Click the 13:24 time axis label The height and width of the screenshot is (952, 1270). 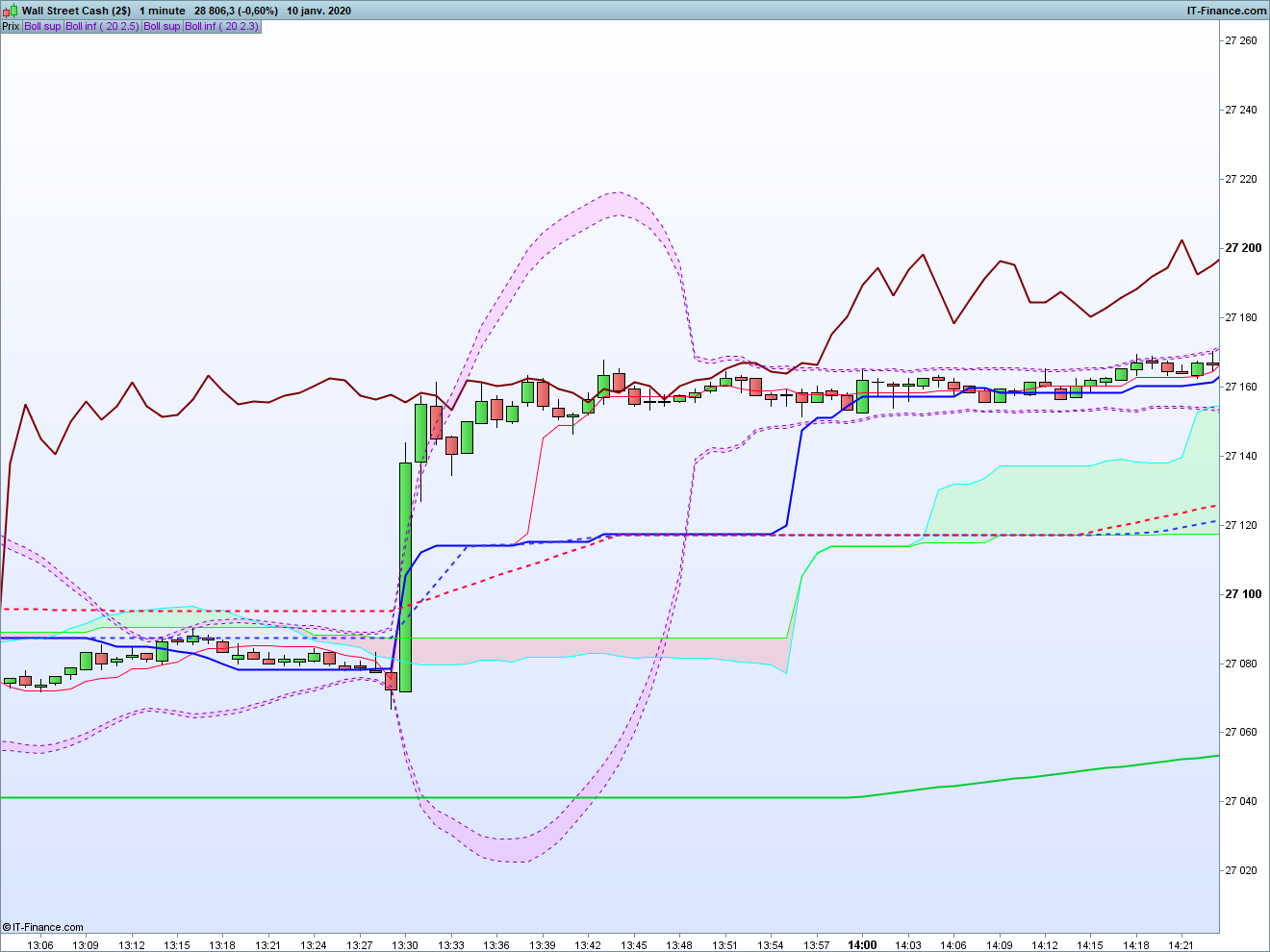click(x=314, y=945)
